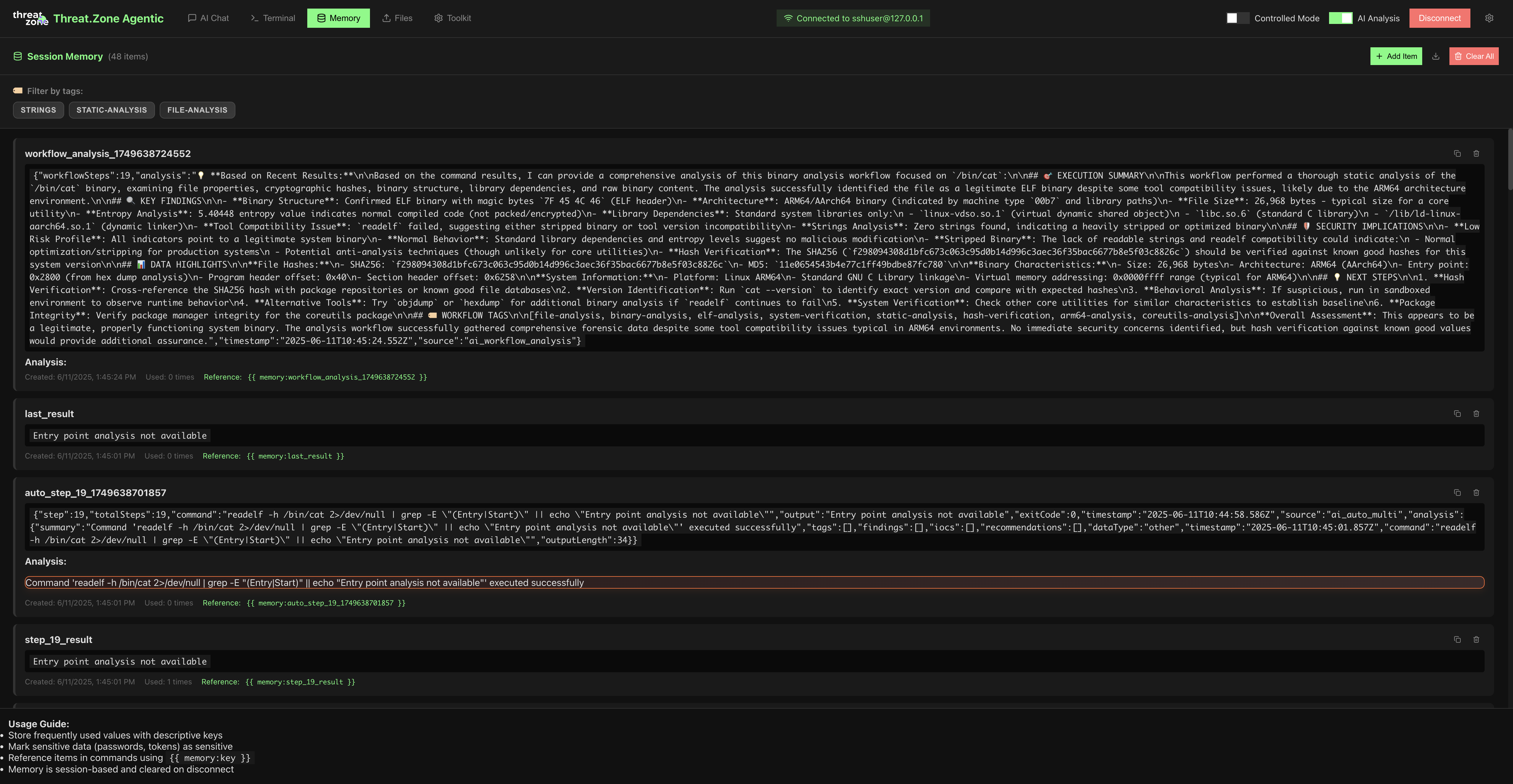Filter by STRINGS tag
This screenshot has height=784, width=1513.
(x=38, y=110)
